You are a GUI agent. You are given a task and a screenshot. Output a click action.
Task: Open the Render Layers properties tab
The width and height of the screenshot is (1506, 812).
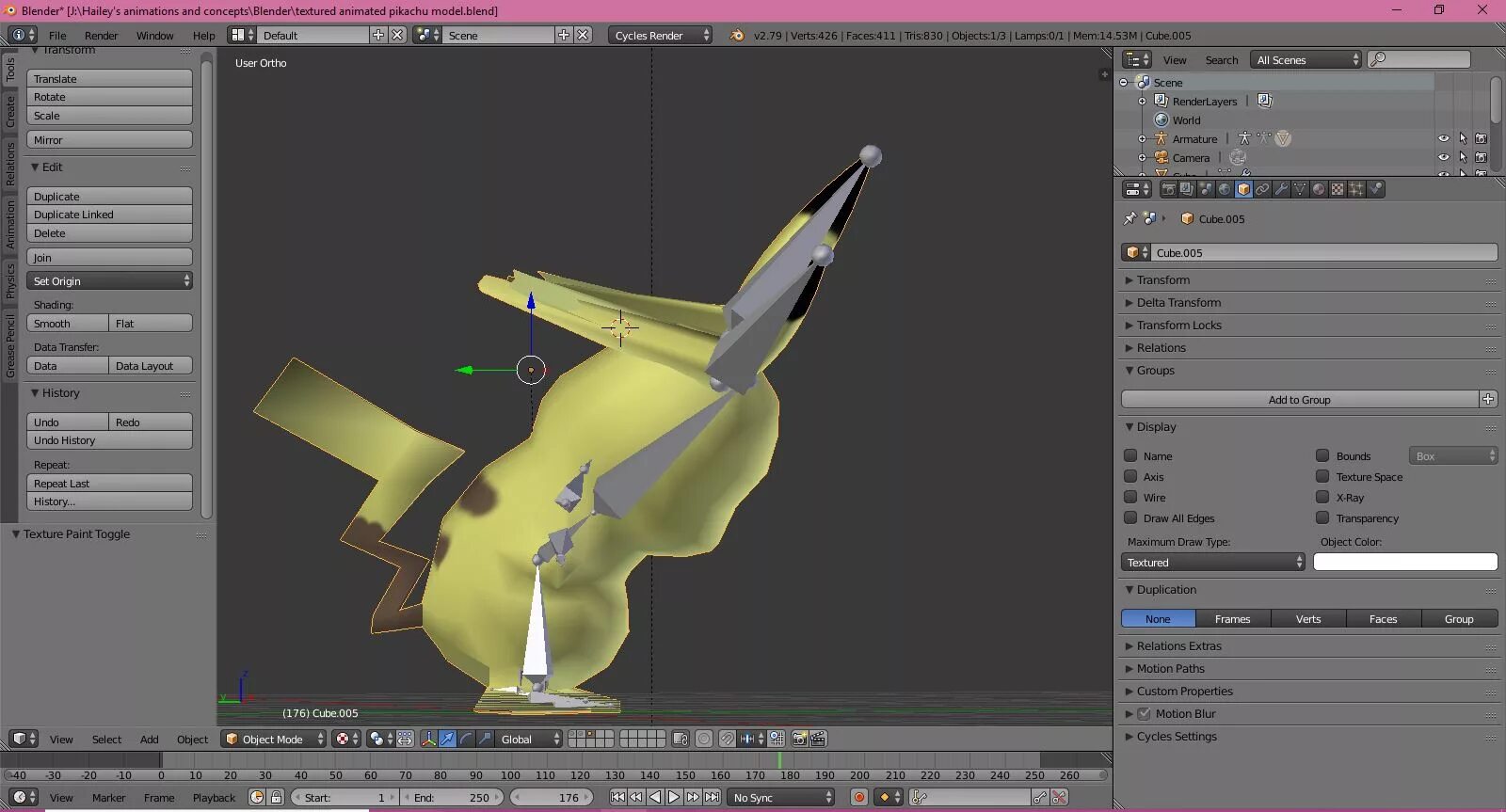1187,189
